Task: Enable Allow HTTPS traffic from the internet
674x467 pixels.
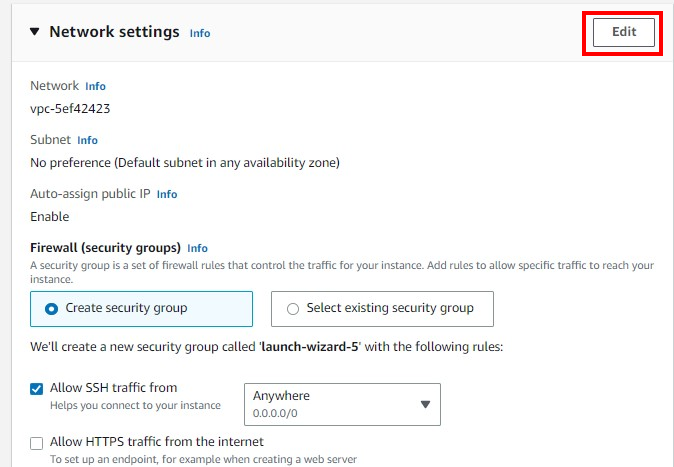Action: pos(37,443)
